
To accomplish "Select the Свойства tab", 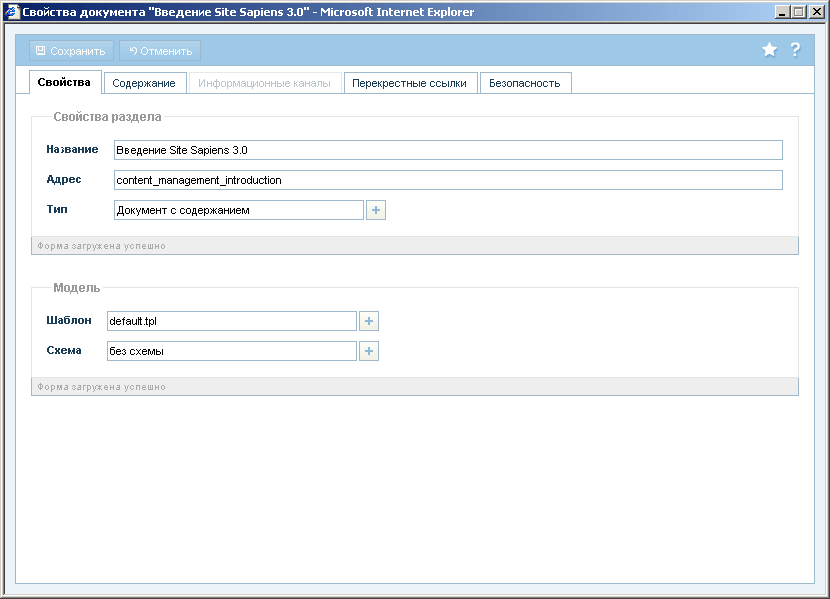I will (x=64, y=82).
